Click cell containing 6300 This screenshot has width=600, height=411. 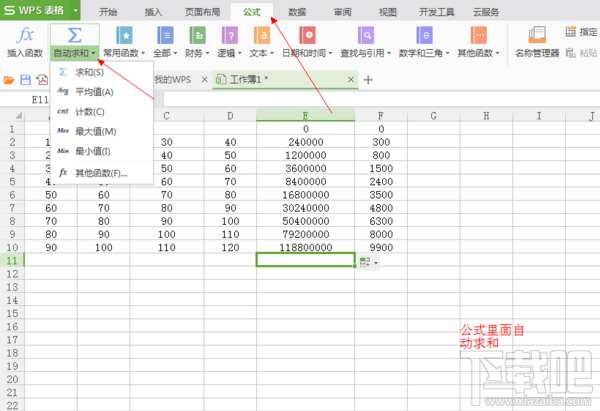(x=381, y=221)
